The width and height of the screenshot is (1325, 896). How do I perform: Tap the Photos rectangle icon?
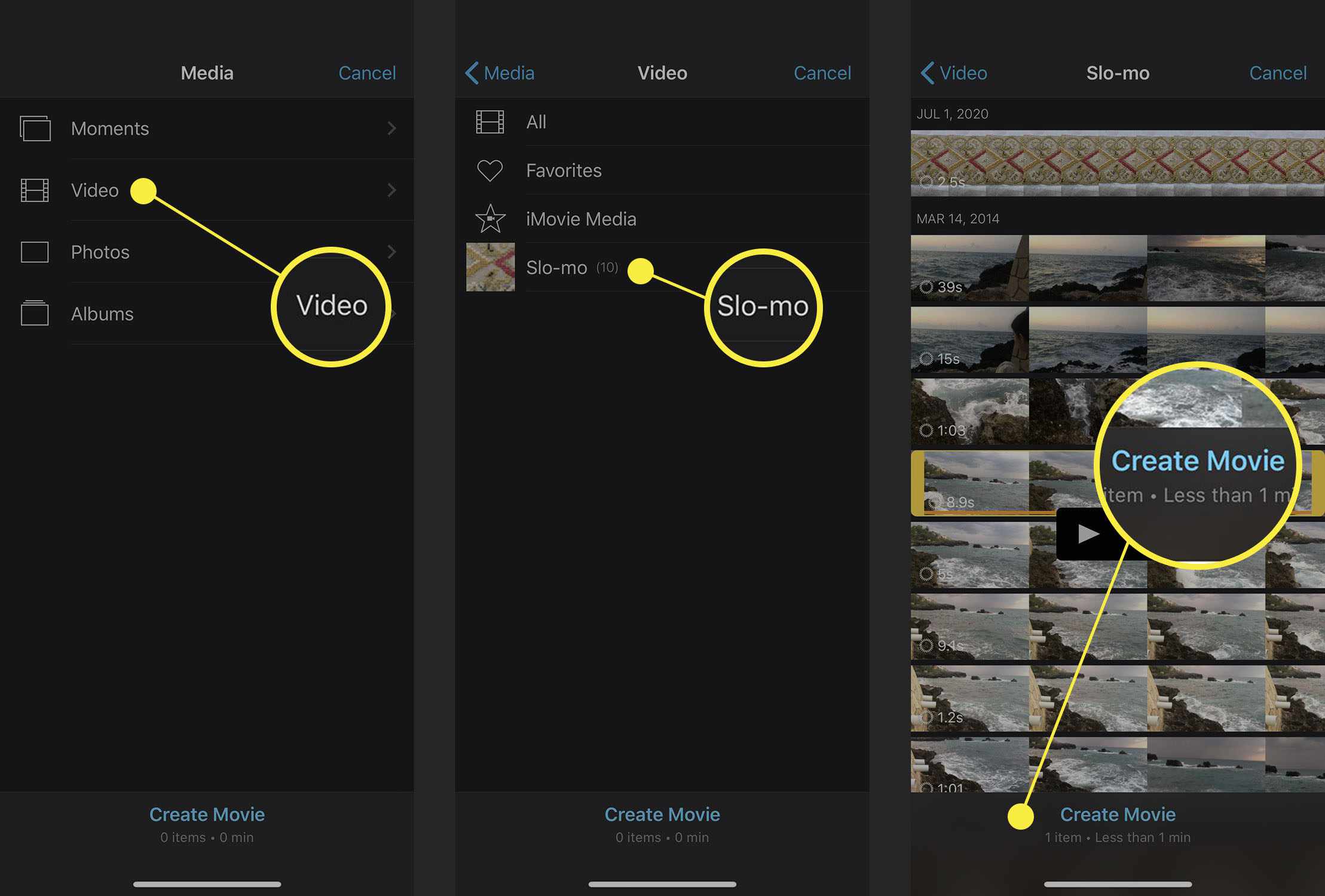[35, 252]
